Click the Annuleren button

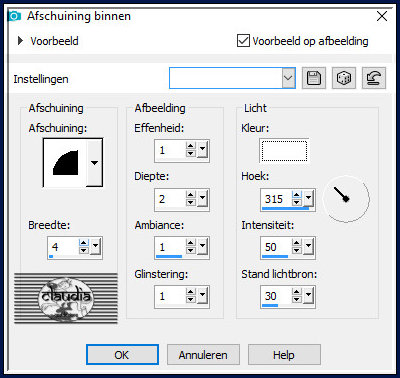(203, 355)
